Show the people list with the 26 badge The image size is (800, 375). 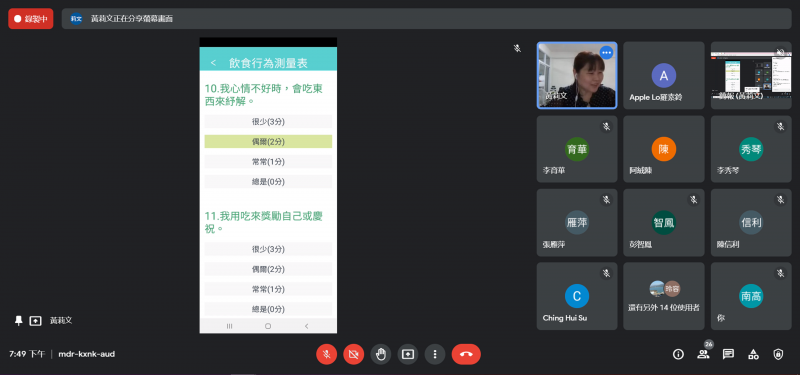click(x=703, y=353)
